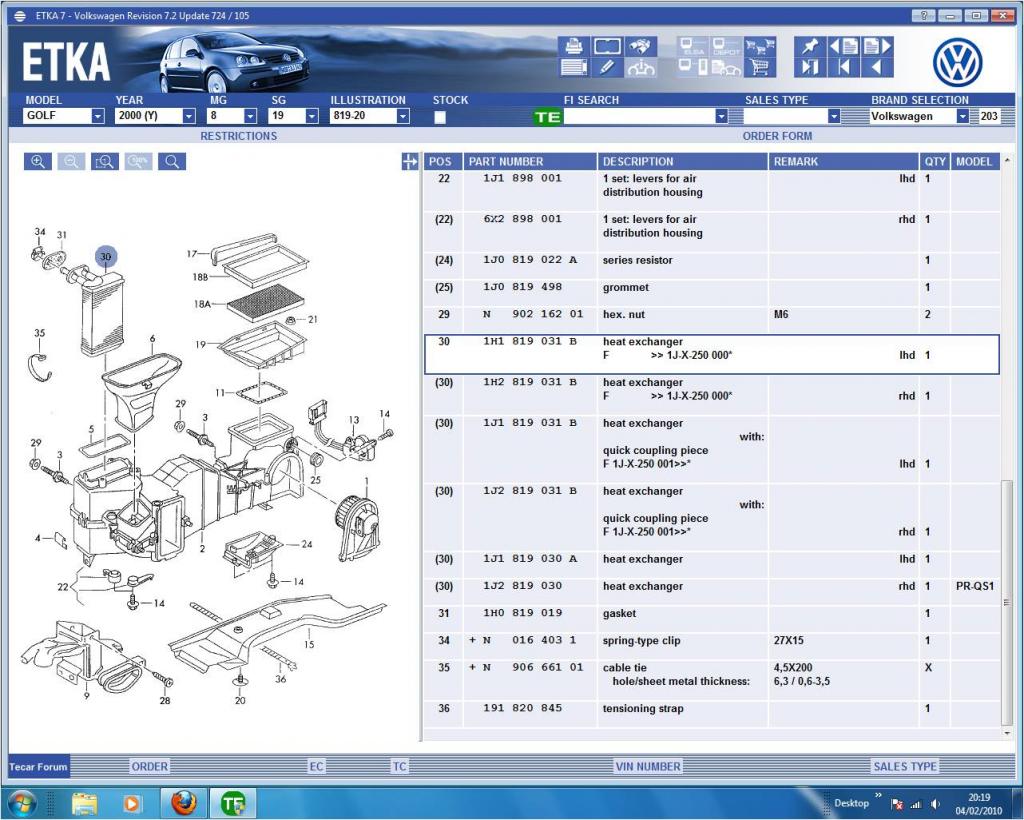The image size is (1024, 820).
Task: Click the FI SEARCH input field
Action: [639, 116]
